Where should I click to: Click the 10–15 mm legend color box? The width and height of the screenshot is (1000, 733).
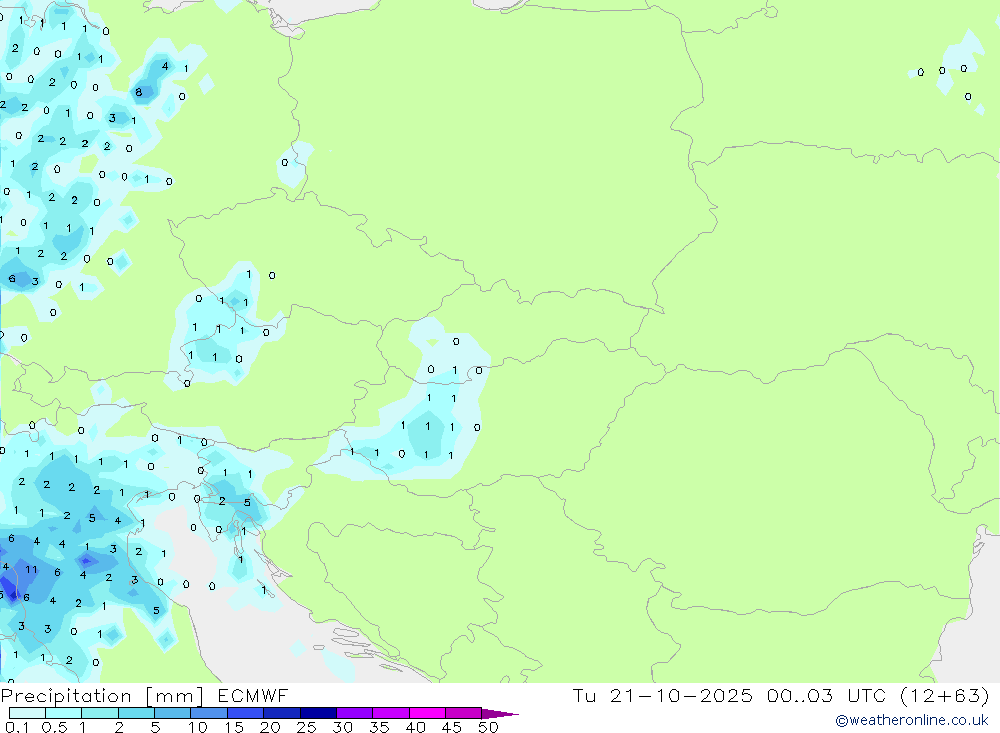(209, 713)
